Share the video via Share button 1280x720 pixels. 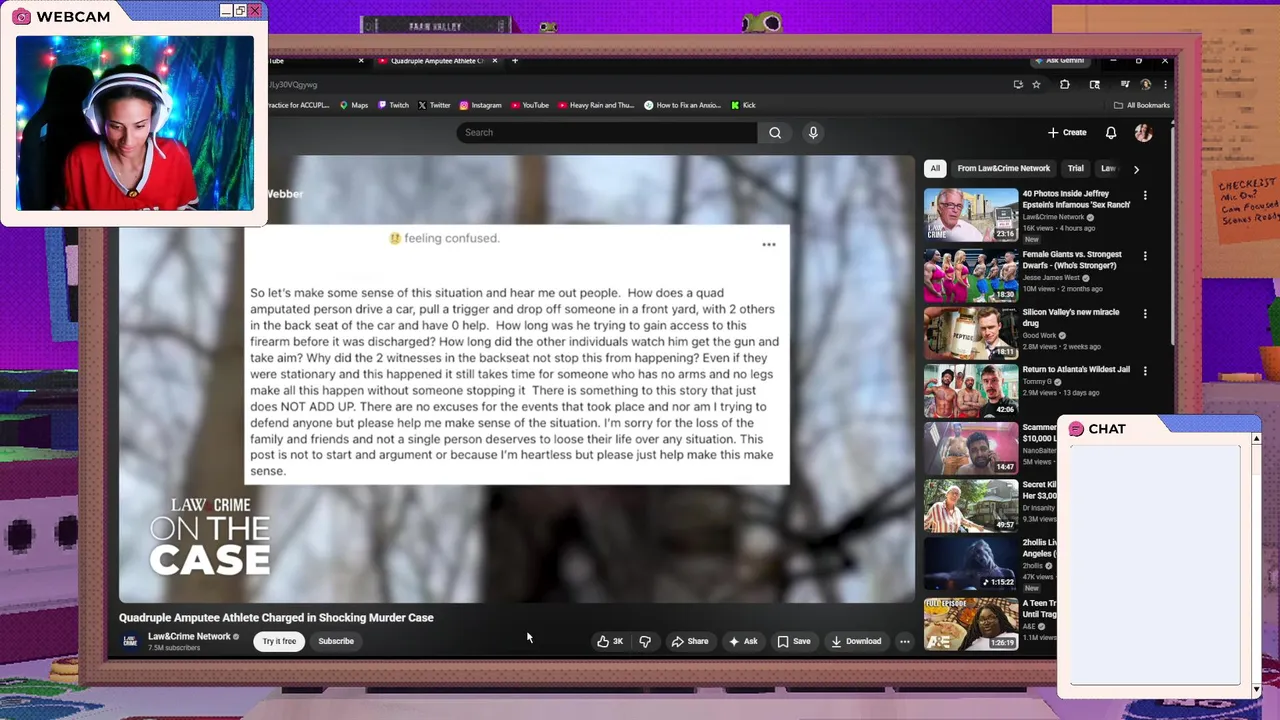tap(689, 641)
